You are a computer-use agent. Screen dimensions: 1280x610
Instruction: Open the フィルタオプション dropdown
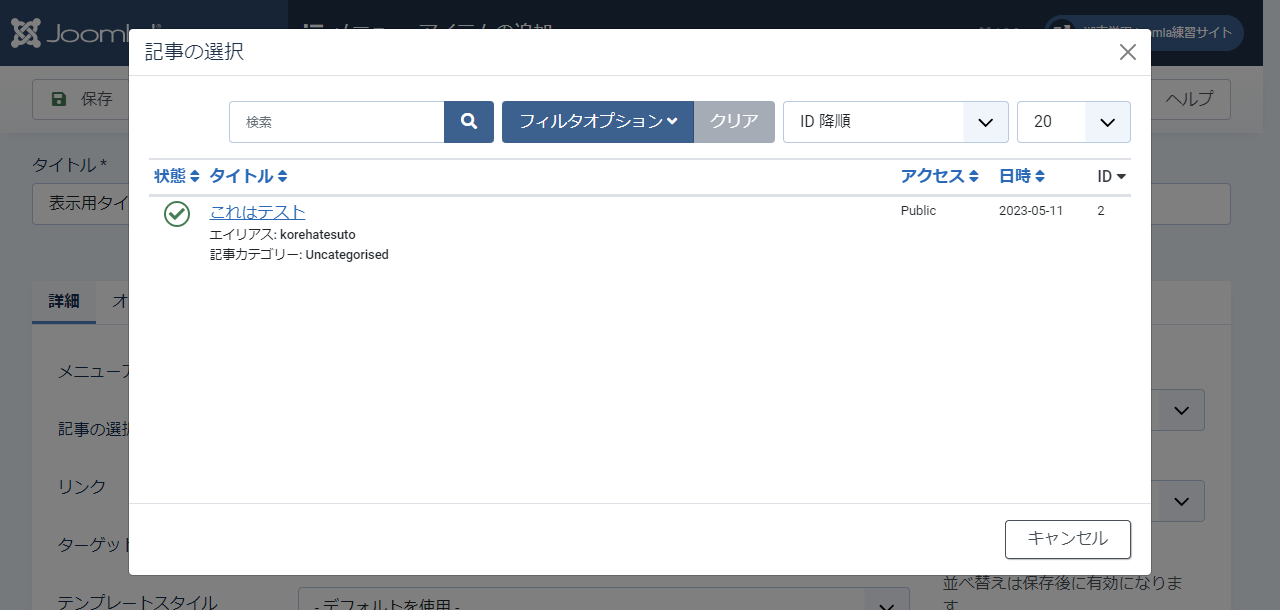pyautogui.click(x=597, y=122)
